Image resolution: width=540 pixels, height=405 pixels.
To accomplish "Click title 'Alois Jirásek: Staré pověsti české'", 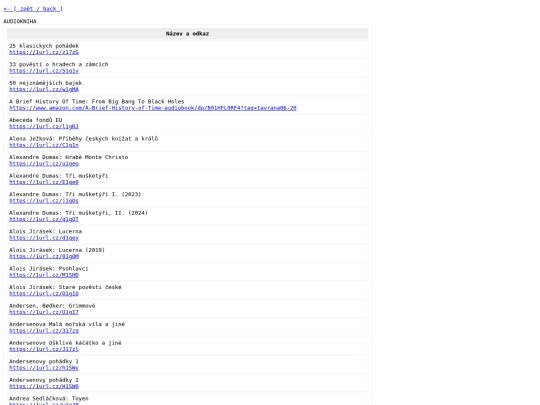I will [x=65, y=288].
